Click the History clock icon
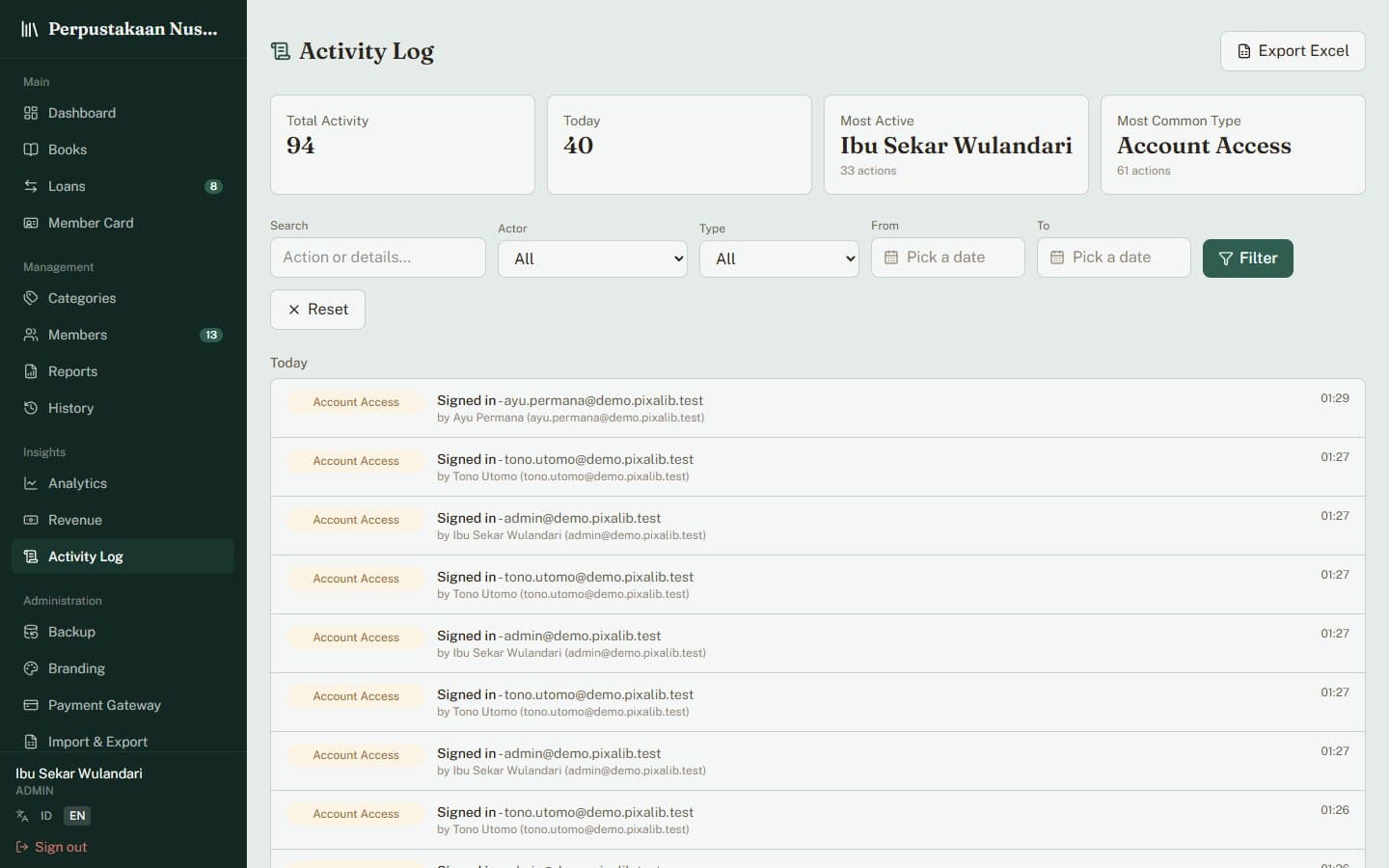Image resolution: width=1389 pixels, height=868 pixels. [x=31, y=408]
